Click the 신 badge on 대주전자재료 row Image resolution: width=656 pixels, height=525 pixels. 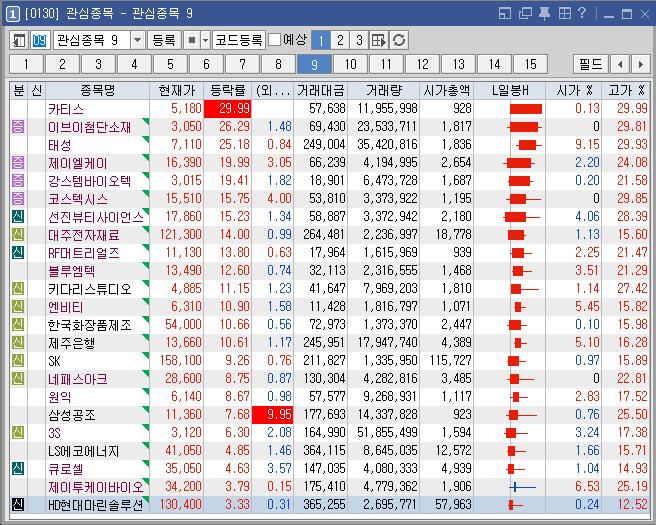[x=18, y=234]
